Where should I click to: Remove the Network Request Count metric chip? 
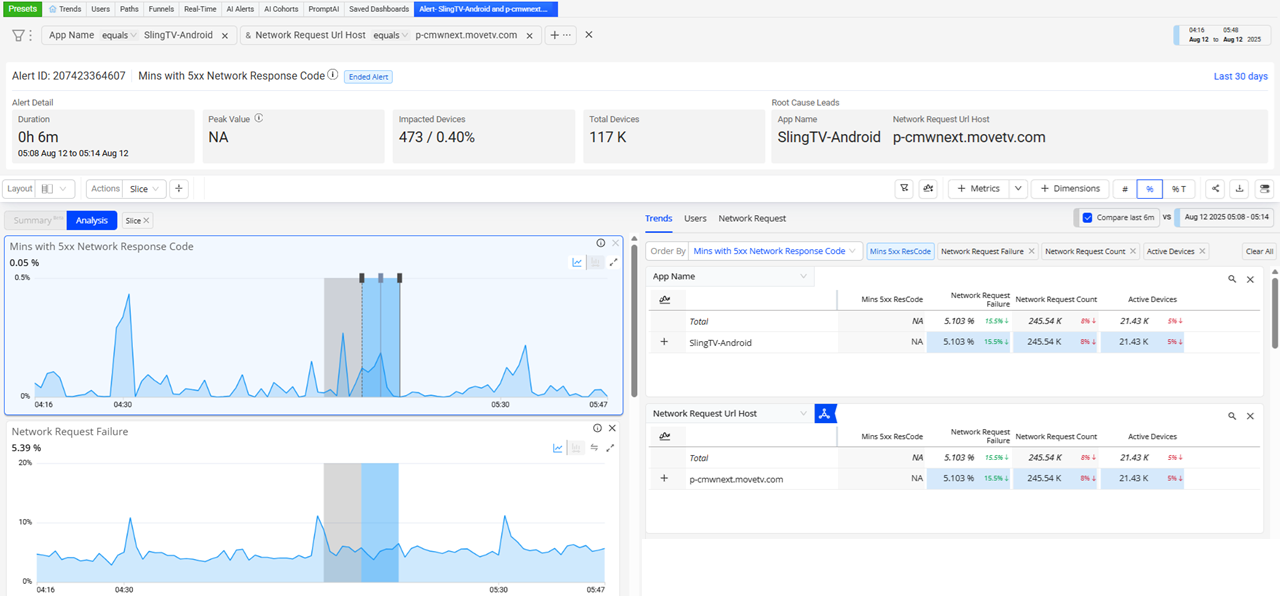pos(1134,252)
